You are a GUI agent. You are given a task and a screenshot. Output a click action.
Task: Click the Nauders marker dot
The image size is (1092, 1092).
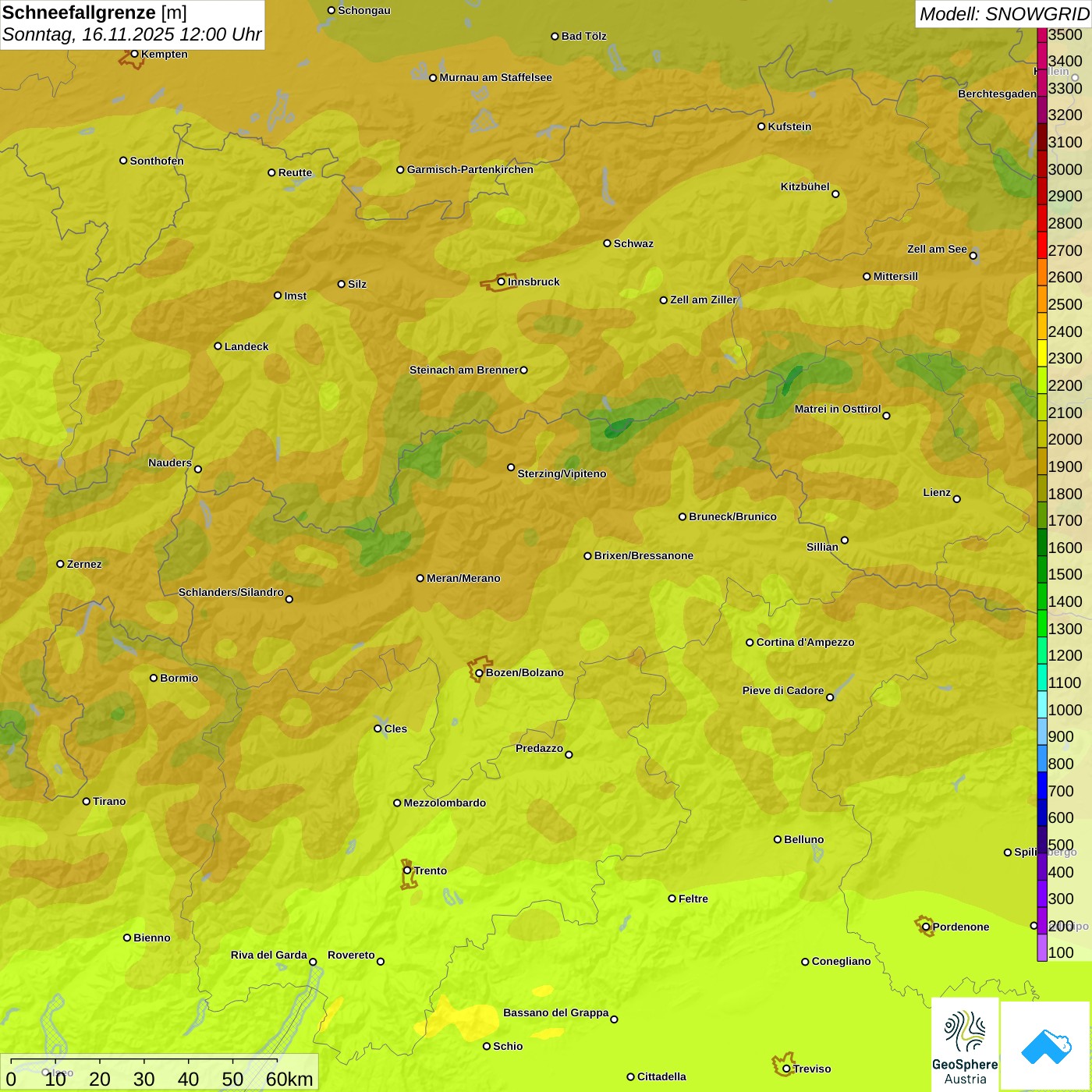click(x=198, y=469)
